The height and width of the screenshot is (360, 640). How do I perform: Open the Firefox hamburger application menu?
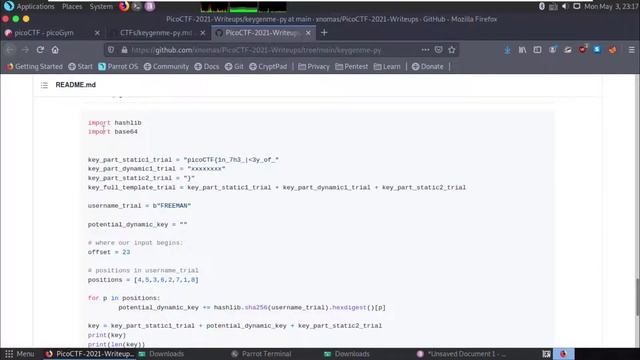pyautogui.click(x=631, y=50)
